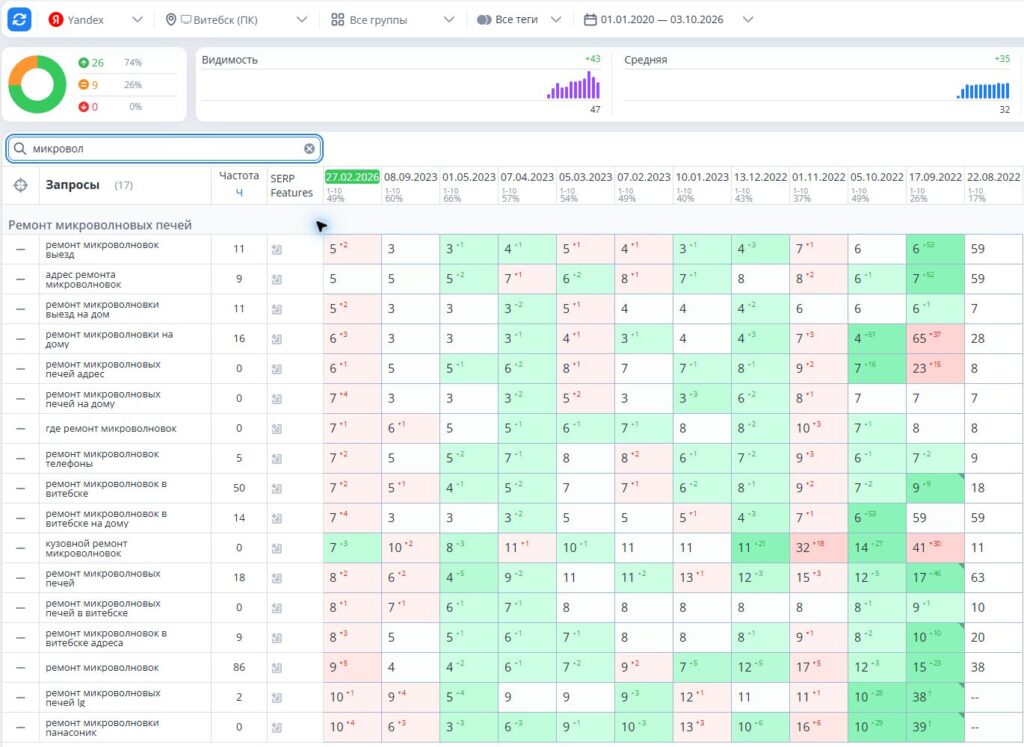Select query ремонт микроволновок в витебске адреса
Viewport: 1024px width, 747px height.
point(106,638)
